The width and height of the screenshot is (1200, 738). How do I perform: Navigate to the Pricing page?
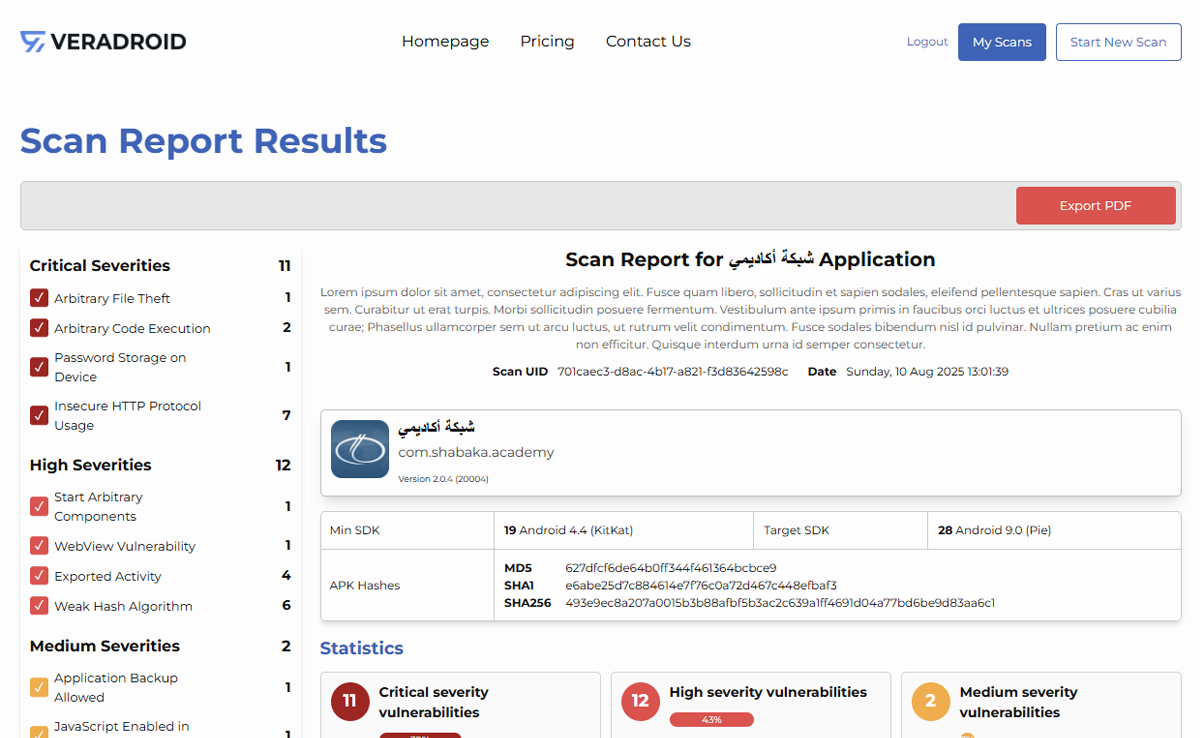547,41
